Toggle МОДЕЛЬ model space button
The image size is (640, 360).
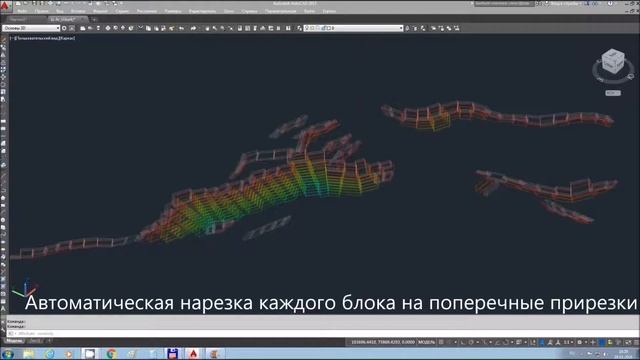tap(427, 342)
